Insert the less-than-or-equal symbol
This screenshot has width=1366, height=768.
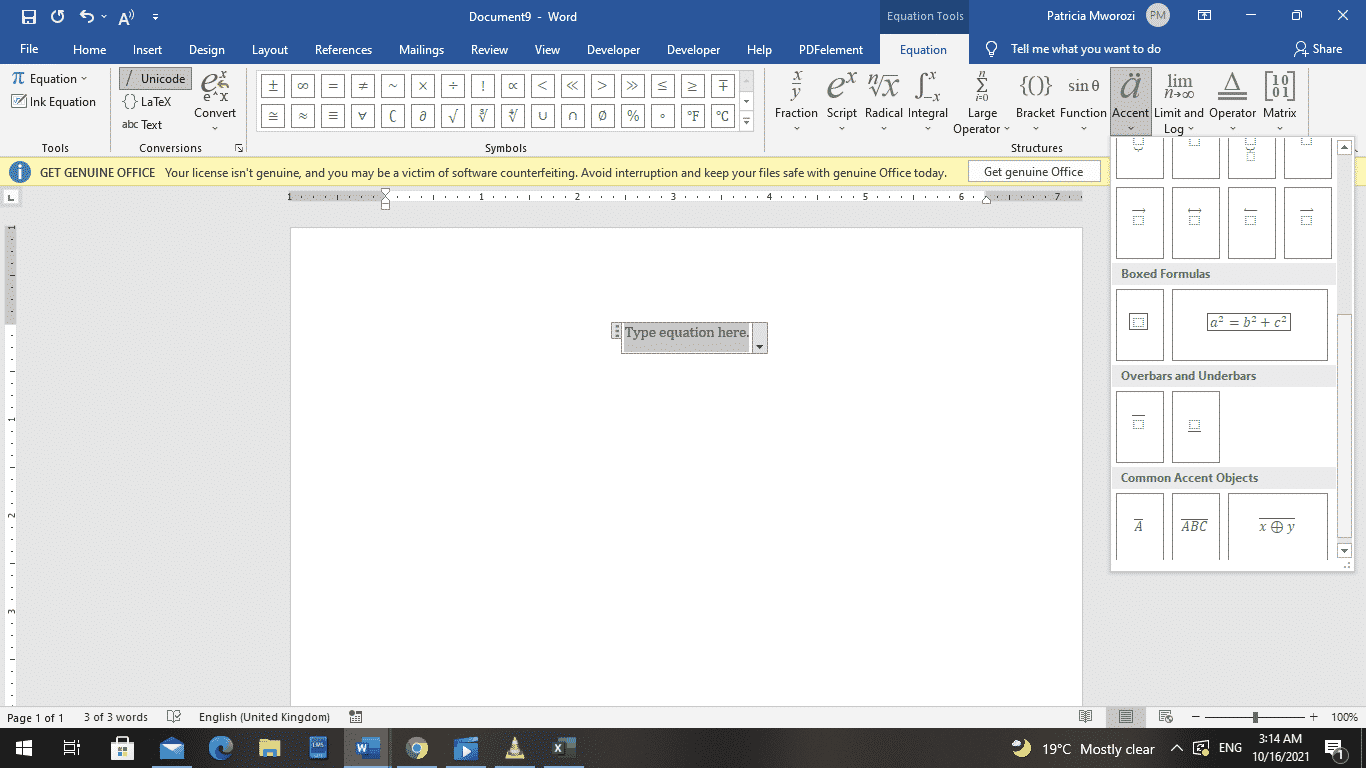(x=662, y=86)
